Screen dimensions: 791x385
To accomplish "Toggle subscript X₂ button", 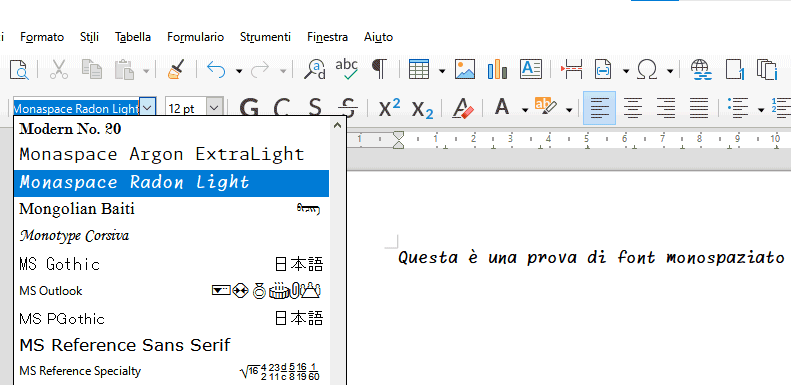I will click(x=422, y=109).
